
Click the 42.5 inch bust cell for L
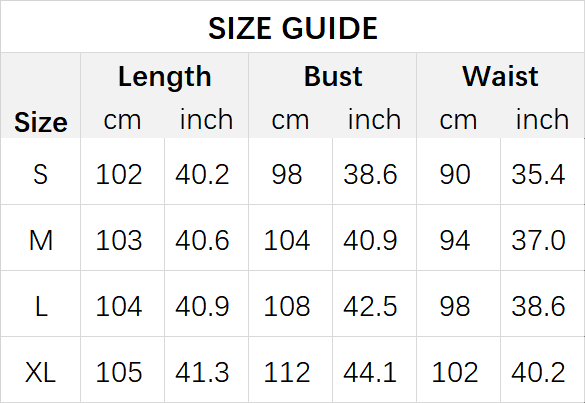click(370, 306)
